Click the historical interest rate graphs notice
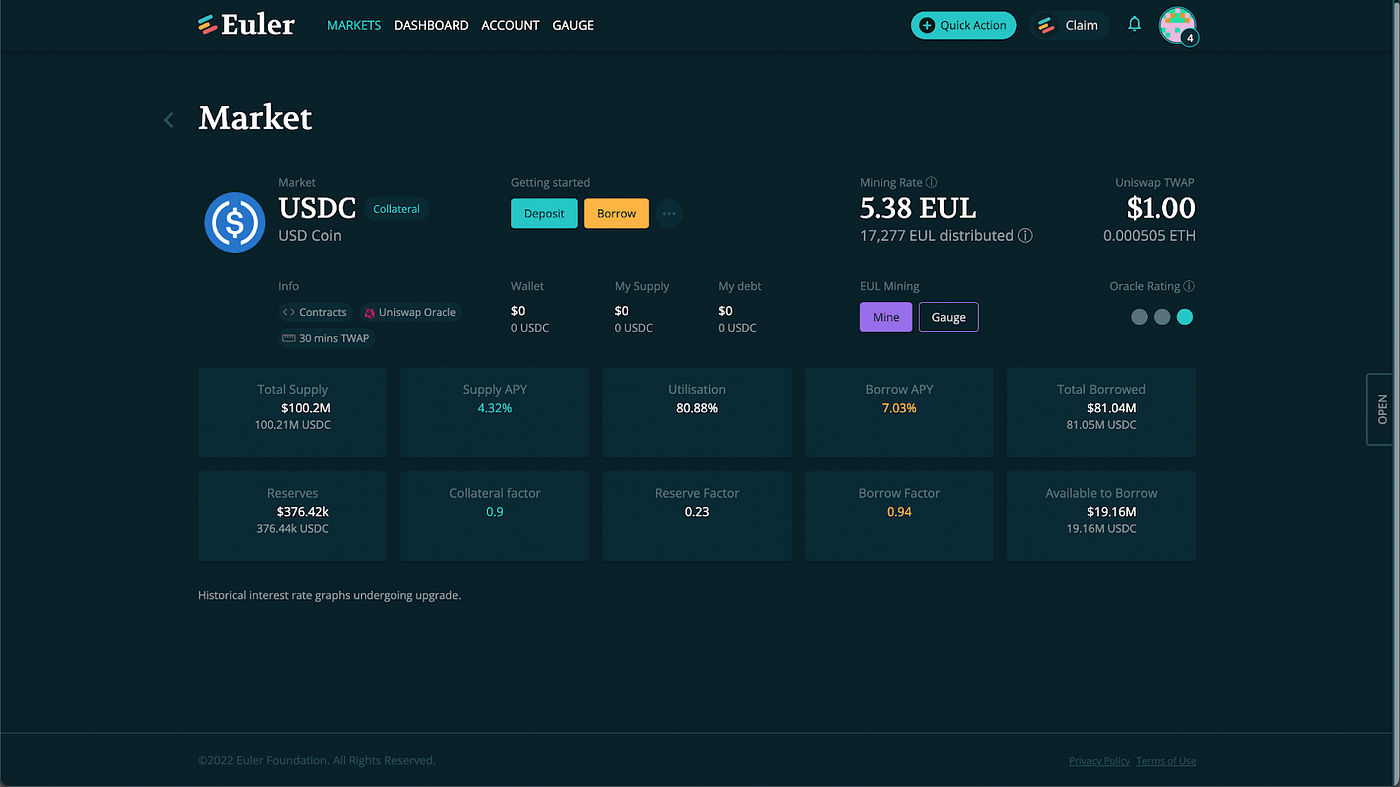This screenshot has width=1400, height=787. [329, 595]
